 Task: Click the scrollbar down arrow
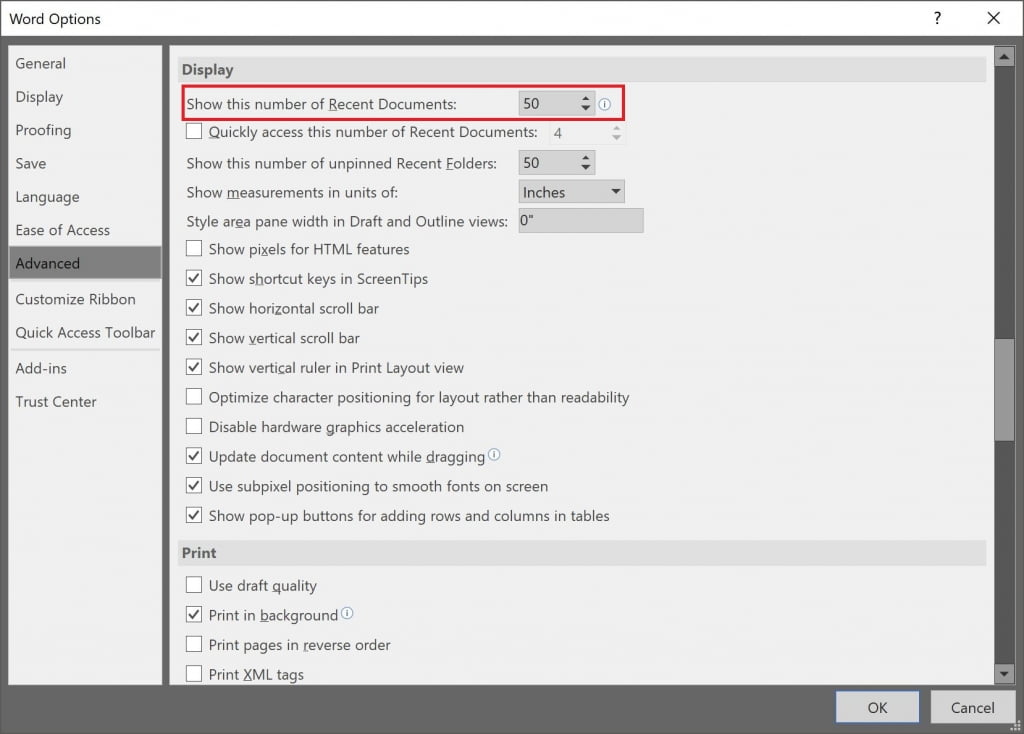point(1004,673)
